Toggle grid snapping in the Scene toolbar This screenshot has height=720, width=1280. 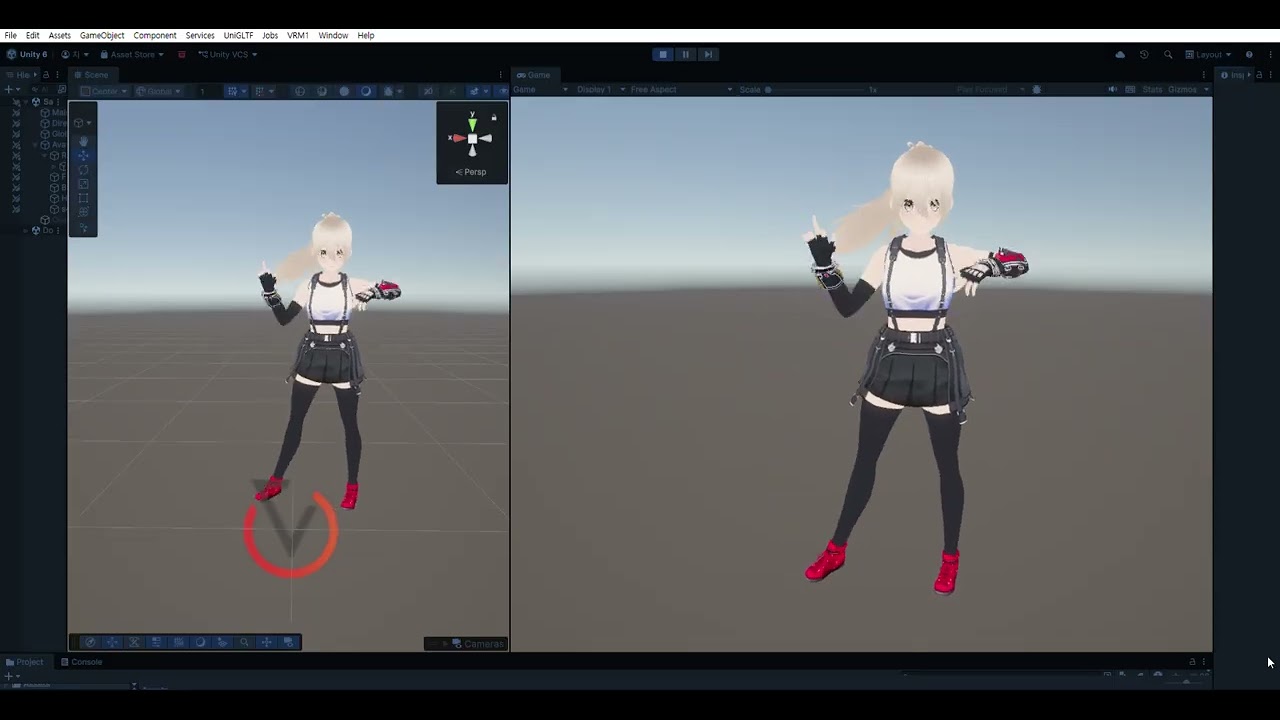pyautogui.click(x=233, y=91)
